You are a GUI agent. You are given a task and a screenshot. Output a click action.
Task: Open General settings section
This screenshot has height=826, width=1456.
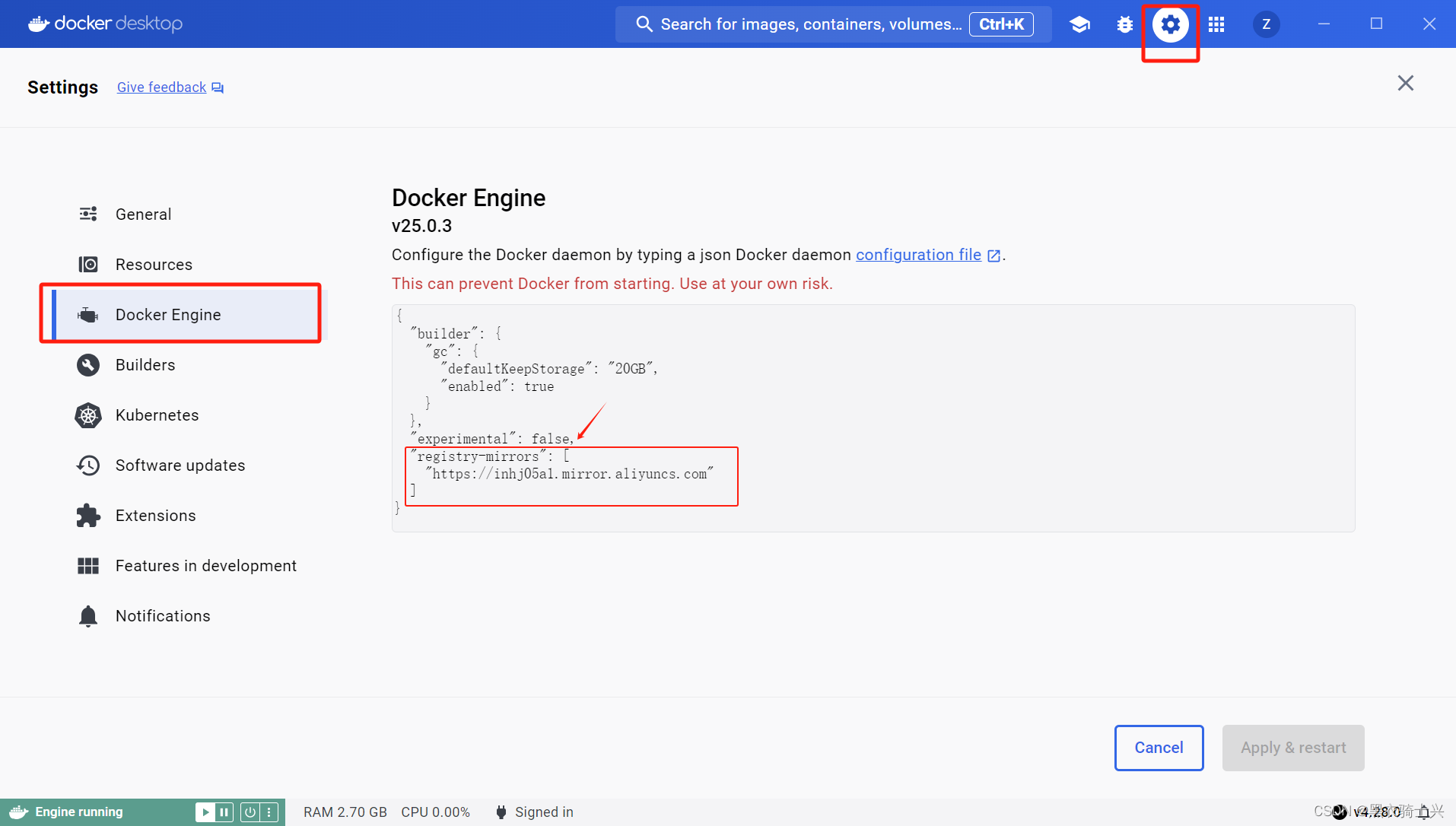pyautogui.click(x=143, y=214)
